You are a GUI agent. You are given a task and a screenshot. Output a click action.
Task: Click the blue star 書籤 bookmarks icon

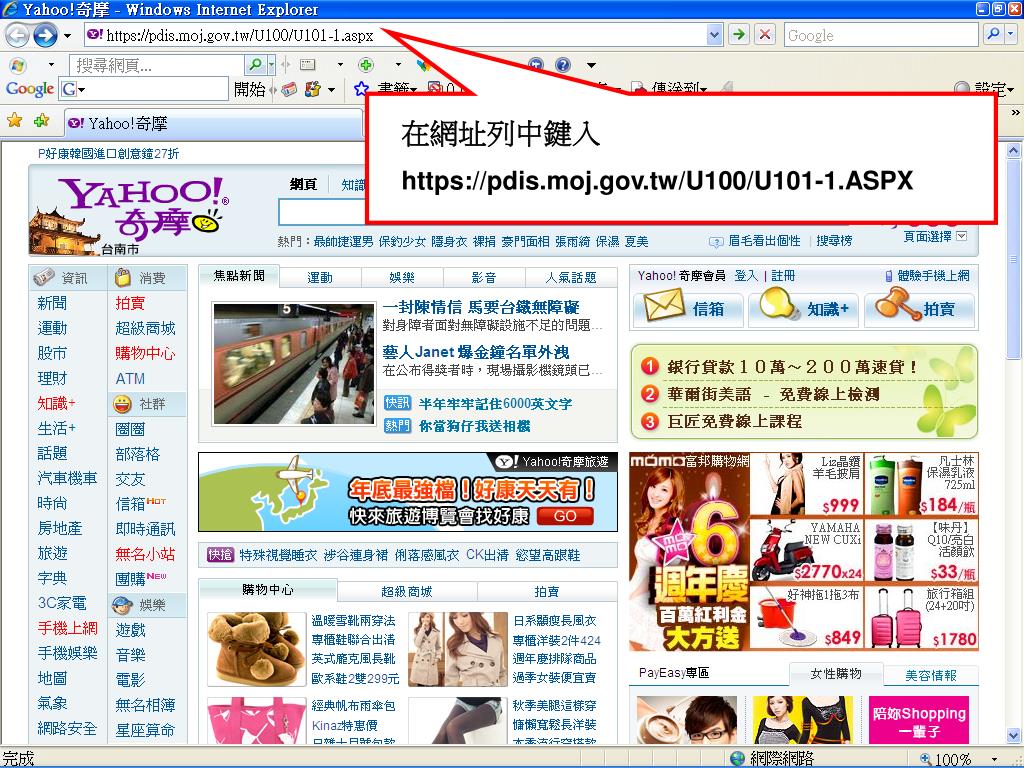point(360,89)
